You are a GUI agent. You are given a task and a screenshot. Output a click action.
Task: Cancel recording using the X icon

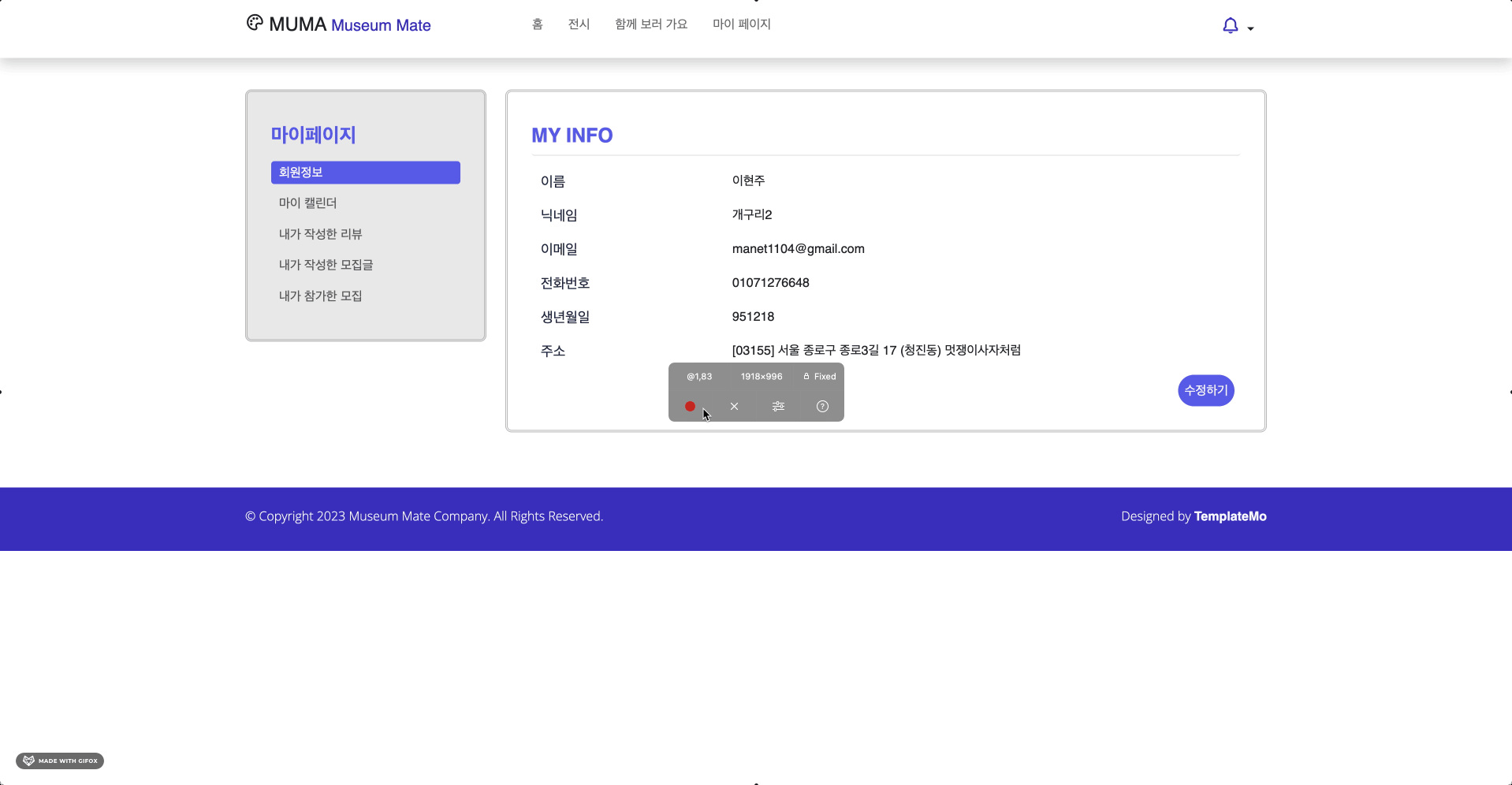(x=734, y=406)
